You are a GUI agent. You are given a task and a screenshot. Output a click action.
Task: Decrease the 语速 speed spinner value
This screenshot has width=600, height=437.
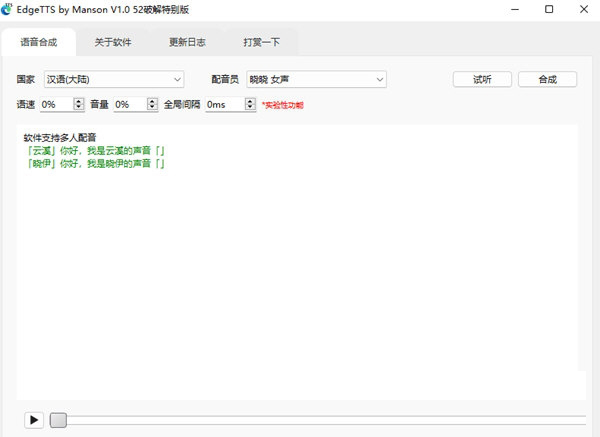[79, 107]
